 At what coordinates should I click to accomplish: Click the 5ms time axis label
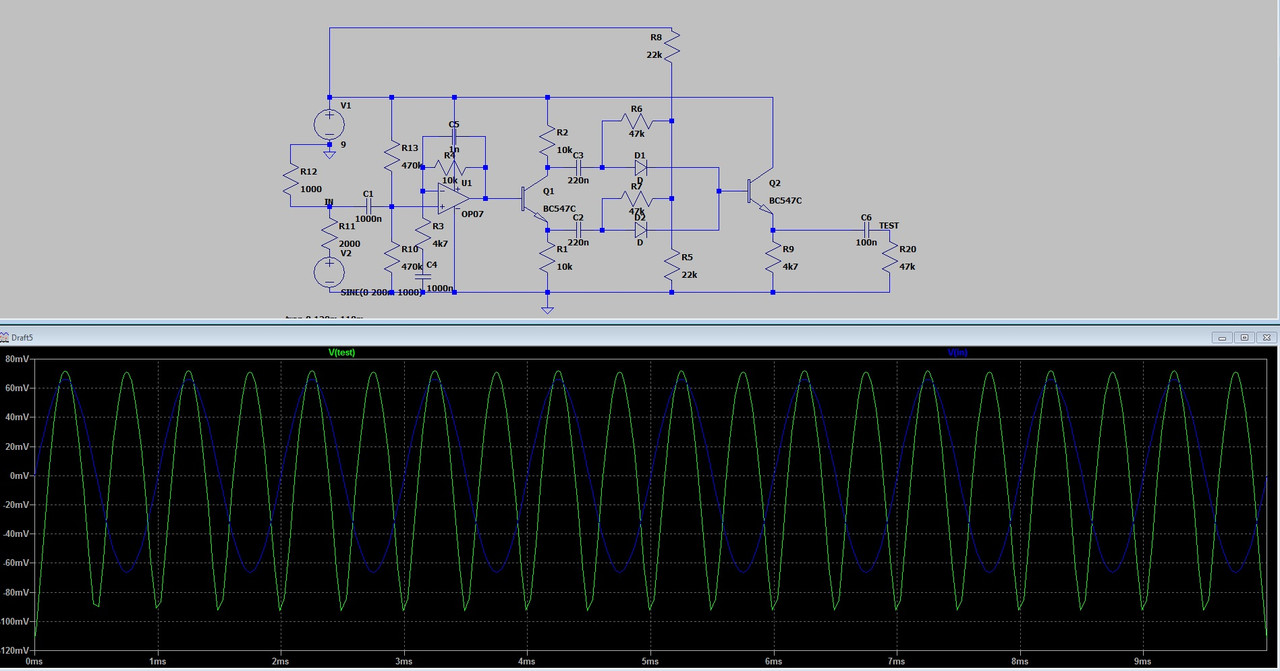[x=650, y=662]
